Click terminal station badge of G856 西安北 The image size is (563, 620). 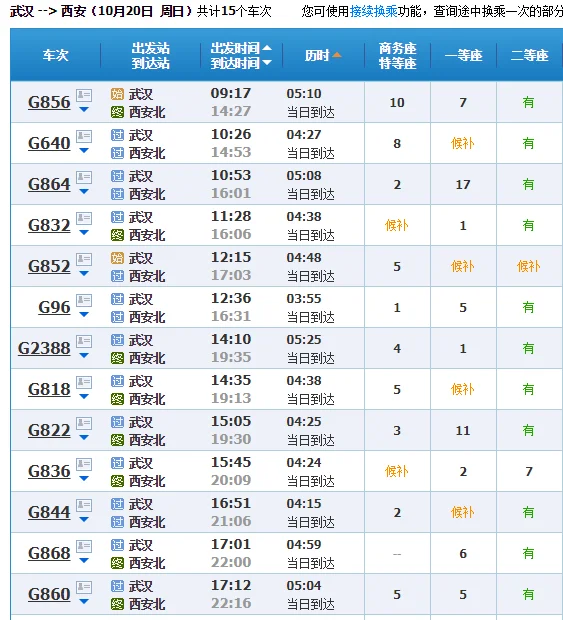(x=117, y=112)
